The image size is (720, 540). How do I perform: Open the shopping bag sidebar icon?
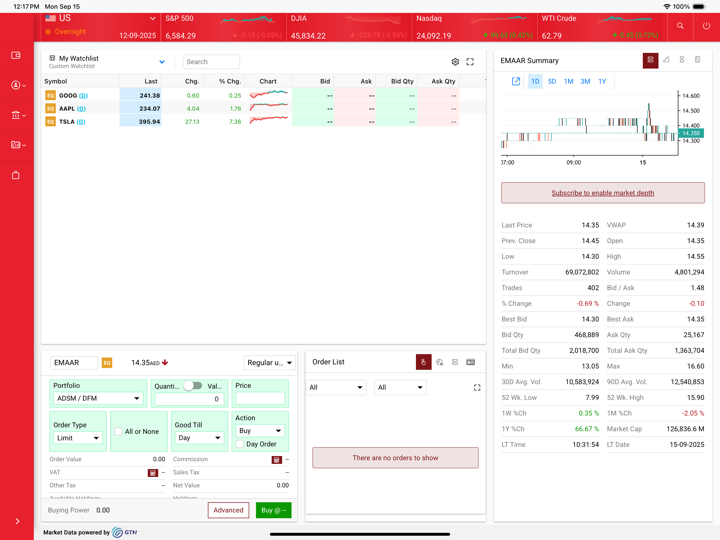pos(16,175)
